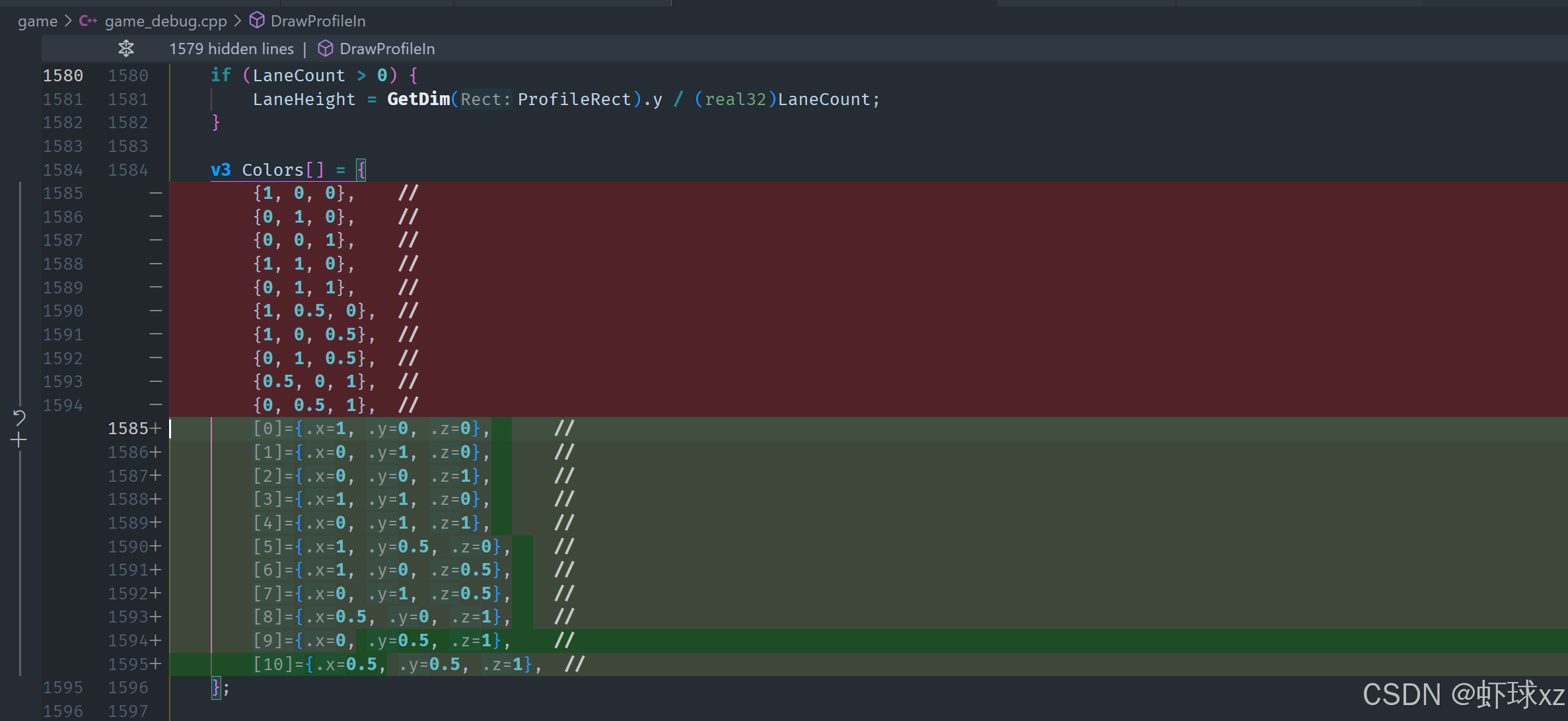Click the LaneHeight variable
Screen dimensions: 1568x721
tap(304, 99)
